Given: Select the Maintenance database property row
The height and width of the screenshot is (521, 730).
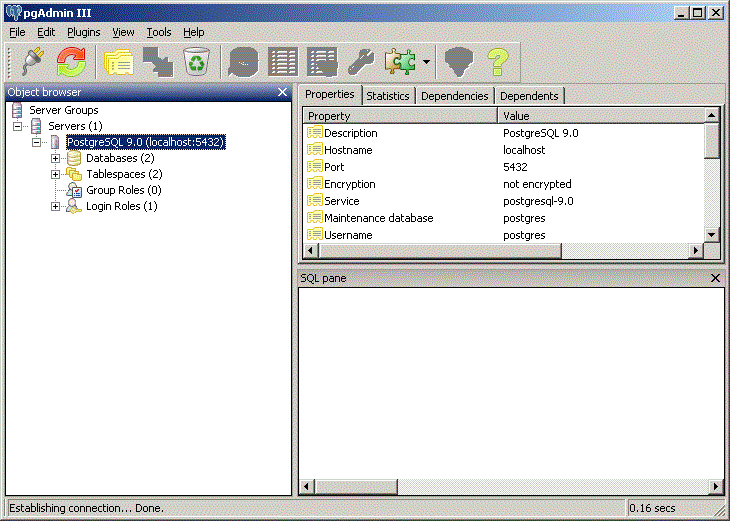Looking at the screenshot, I should point(504,218).
